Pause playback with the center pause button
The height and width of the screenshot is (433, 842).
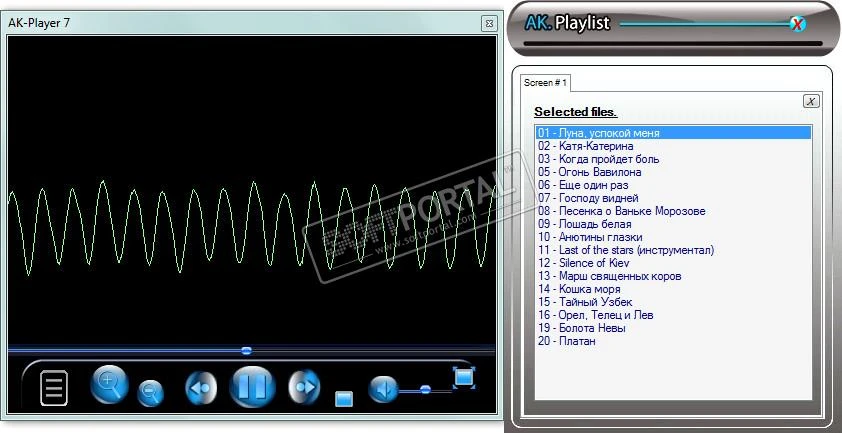pyautogui.click(x=252, y=387)
